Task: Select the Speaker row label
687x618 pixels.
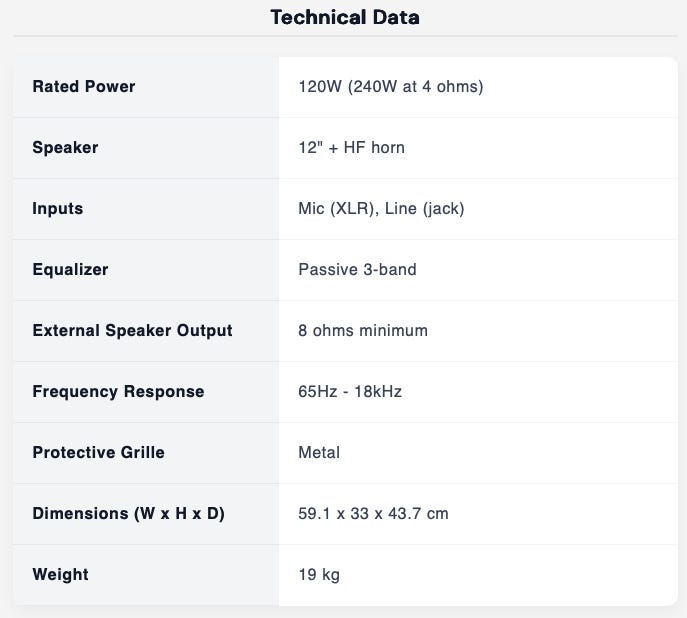Action: pos(65,148)
